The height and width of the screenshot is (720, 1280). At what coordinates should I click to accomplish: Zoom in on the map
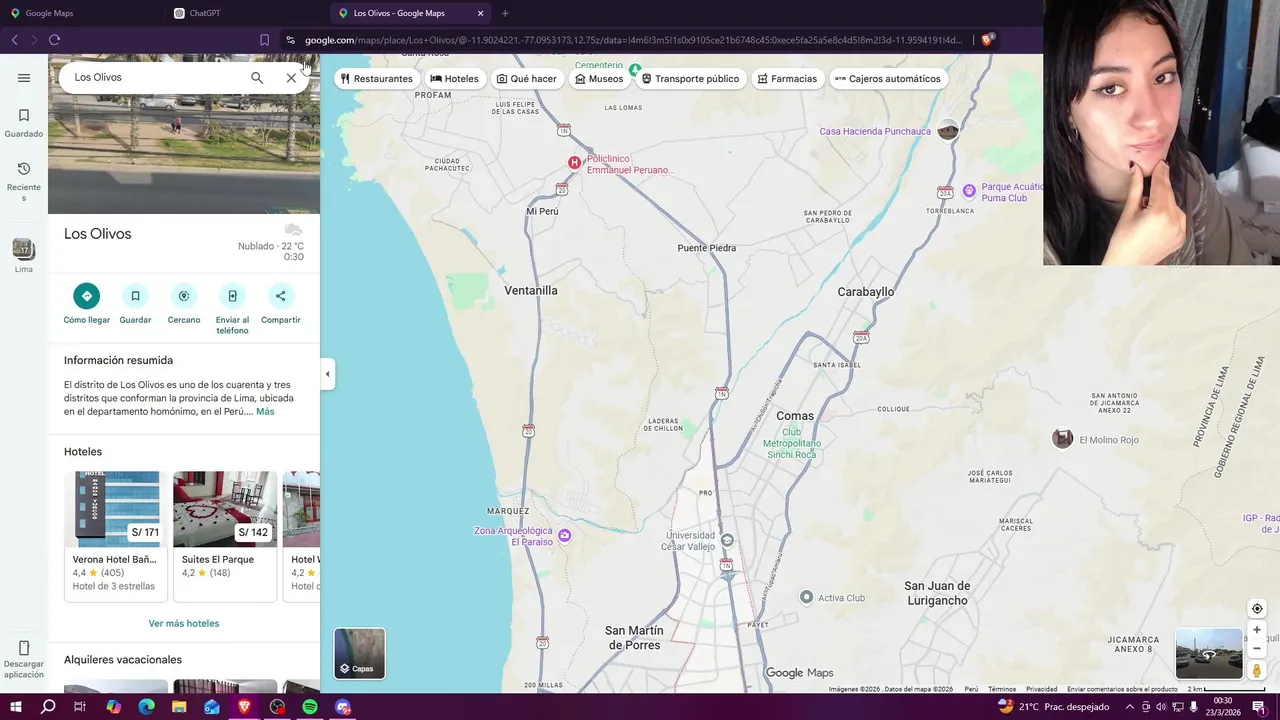coord(1257,630)
